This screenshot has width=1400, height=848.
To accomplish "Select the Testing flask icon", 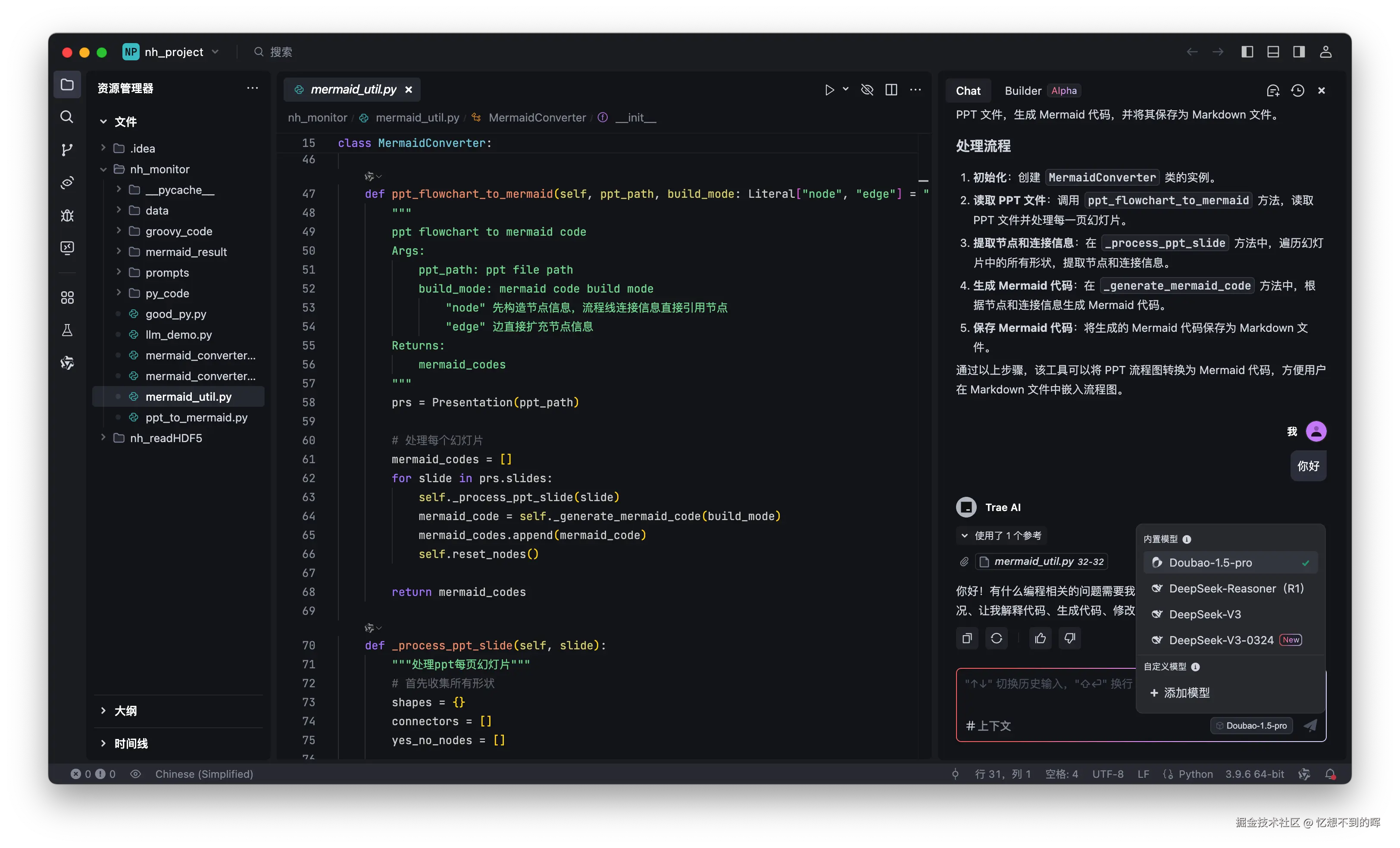I will click(x=67, y=330).
